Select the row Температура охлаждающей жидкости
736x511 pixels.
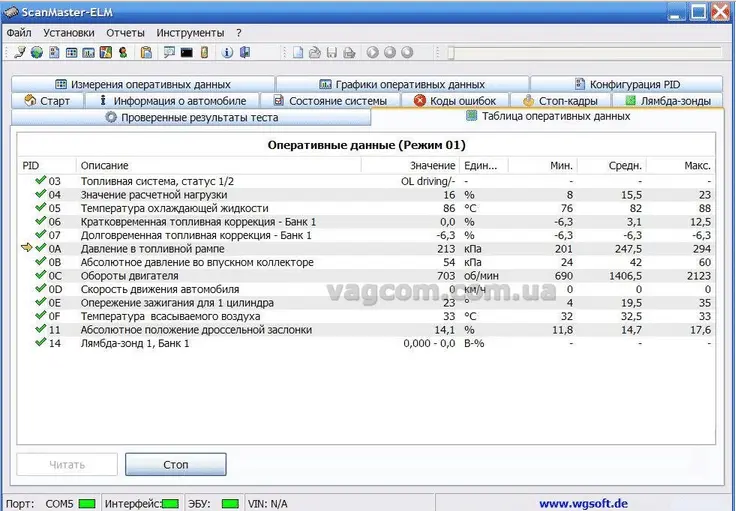click(x=367, y=208)
